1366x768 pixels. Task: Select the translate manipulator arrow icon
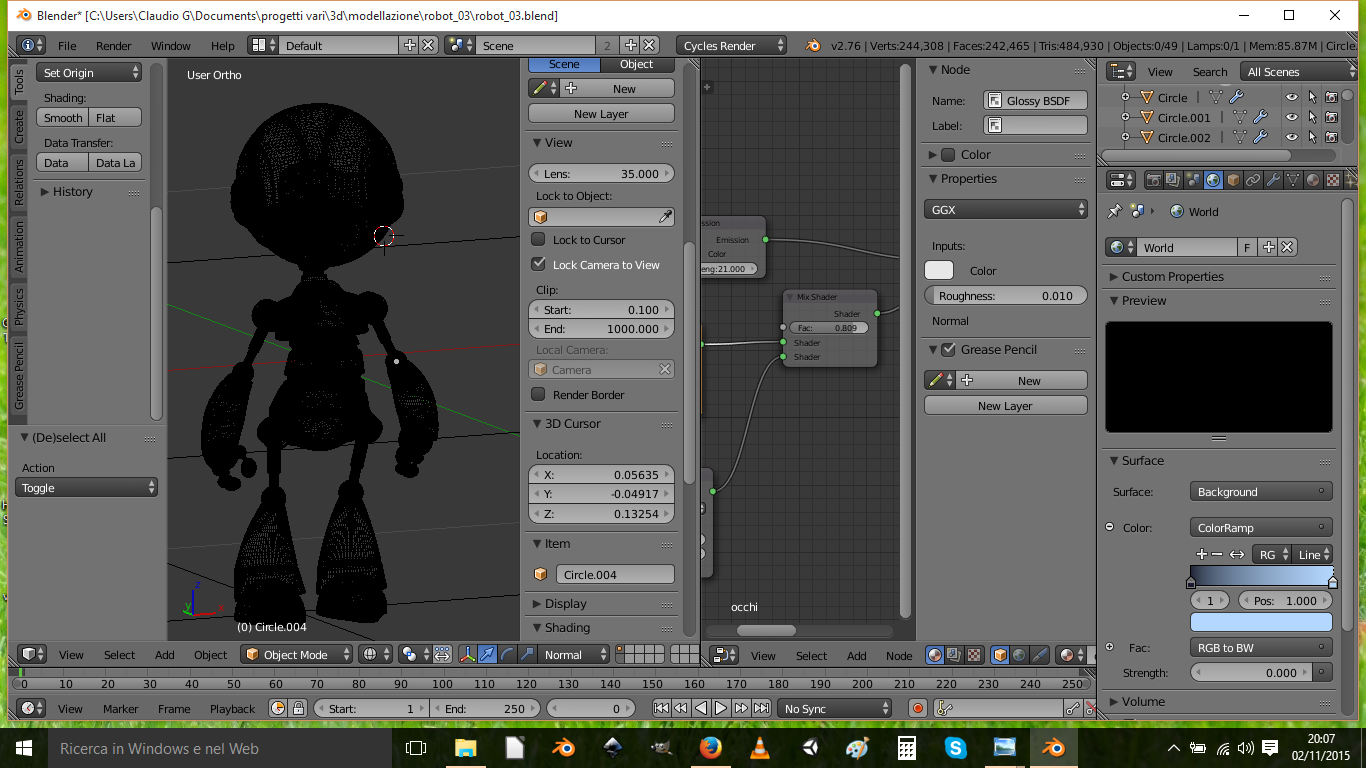(x=487, y=655)
